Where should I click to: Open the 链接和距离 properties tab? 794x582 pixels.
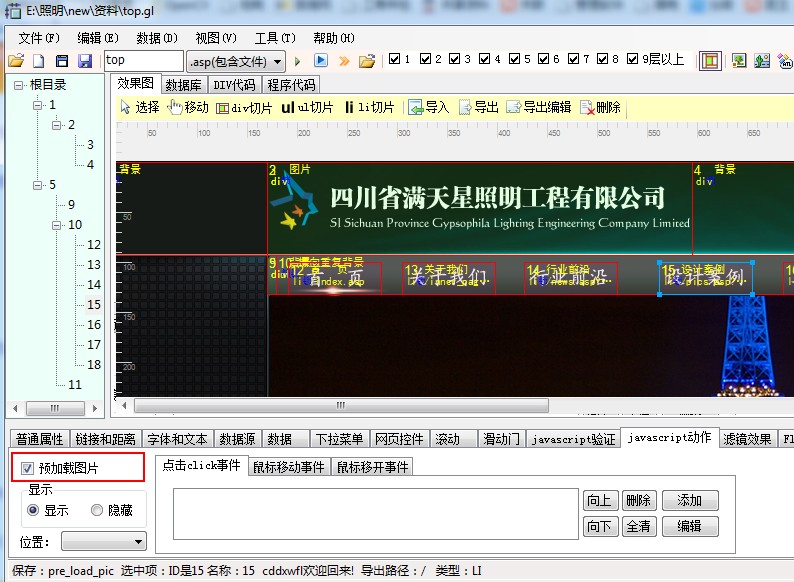point(105,439)
